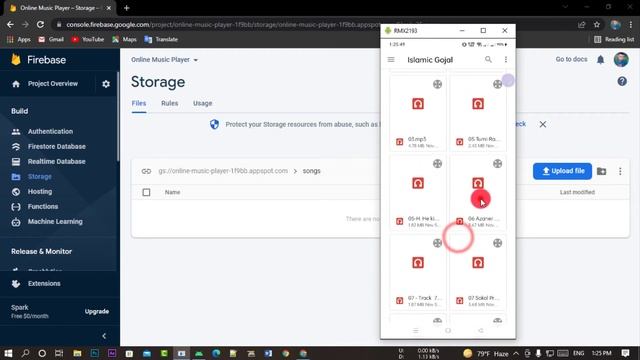Viewport: 640px width, 360px height.
Task: Open Firebase notifications bell
Action: (600, 60)
